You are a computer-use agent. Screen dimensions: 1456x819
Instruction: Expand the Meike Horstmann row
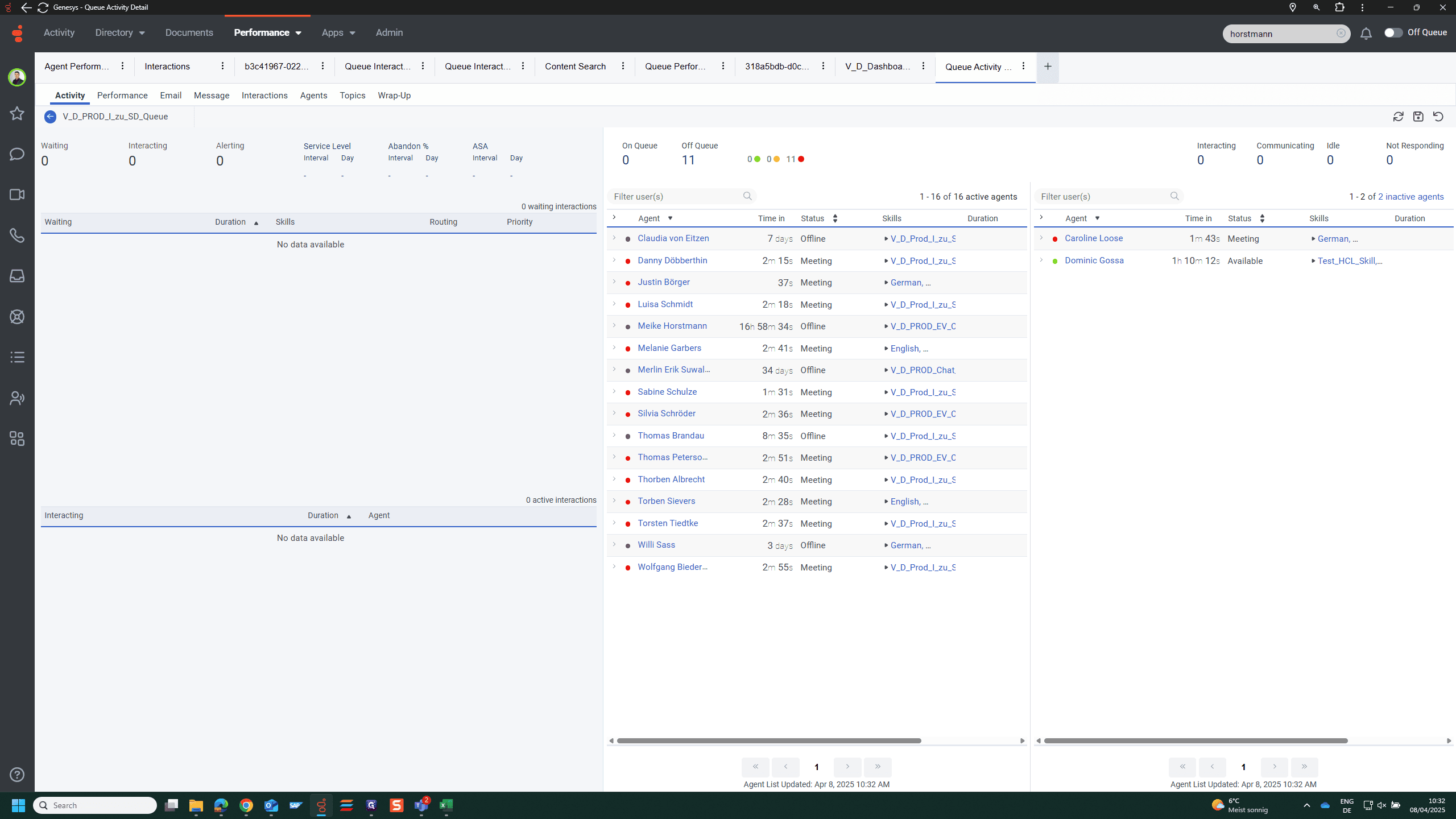click(x=614, y=326)
